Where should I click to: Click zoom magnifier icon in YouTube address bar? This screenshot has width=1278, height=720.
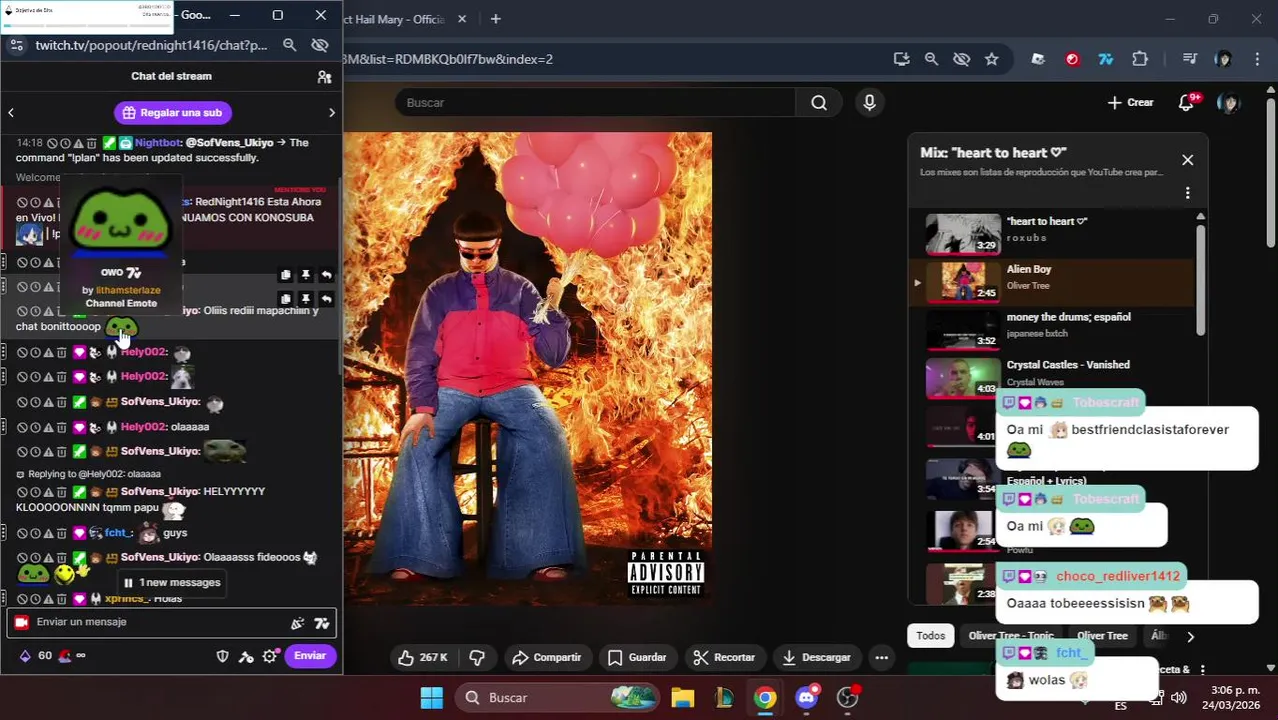tap(931, 59)
